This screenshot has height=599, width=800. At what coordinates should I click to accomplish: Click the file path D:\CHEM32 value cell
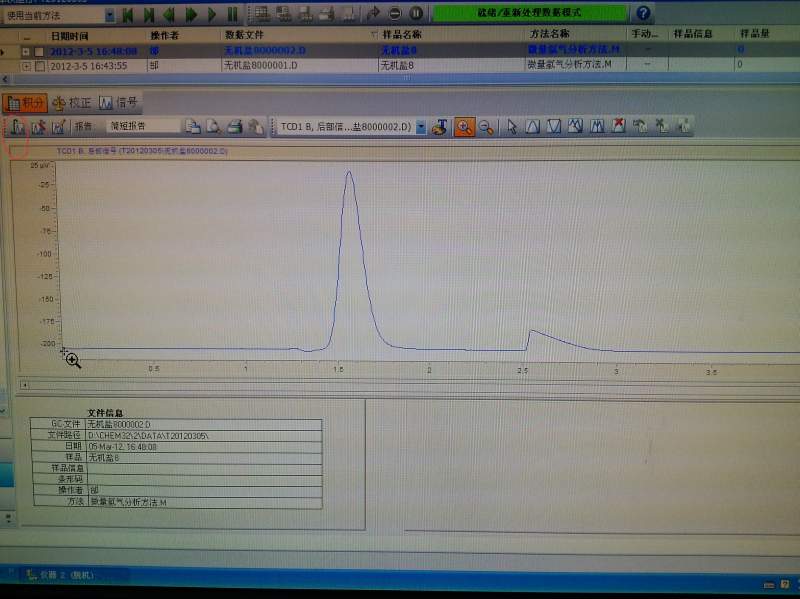click(204, 436)
